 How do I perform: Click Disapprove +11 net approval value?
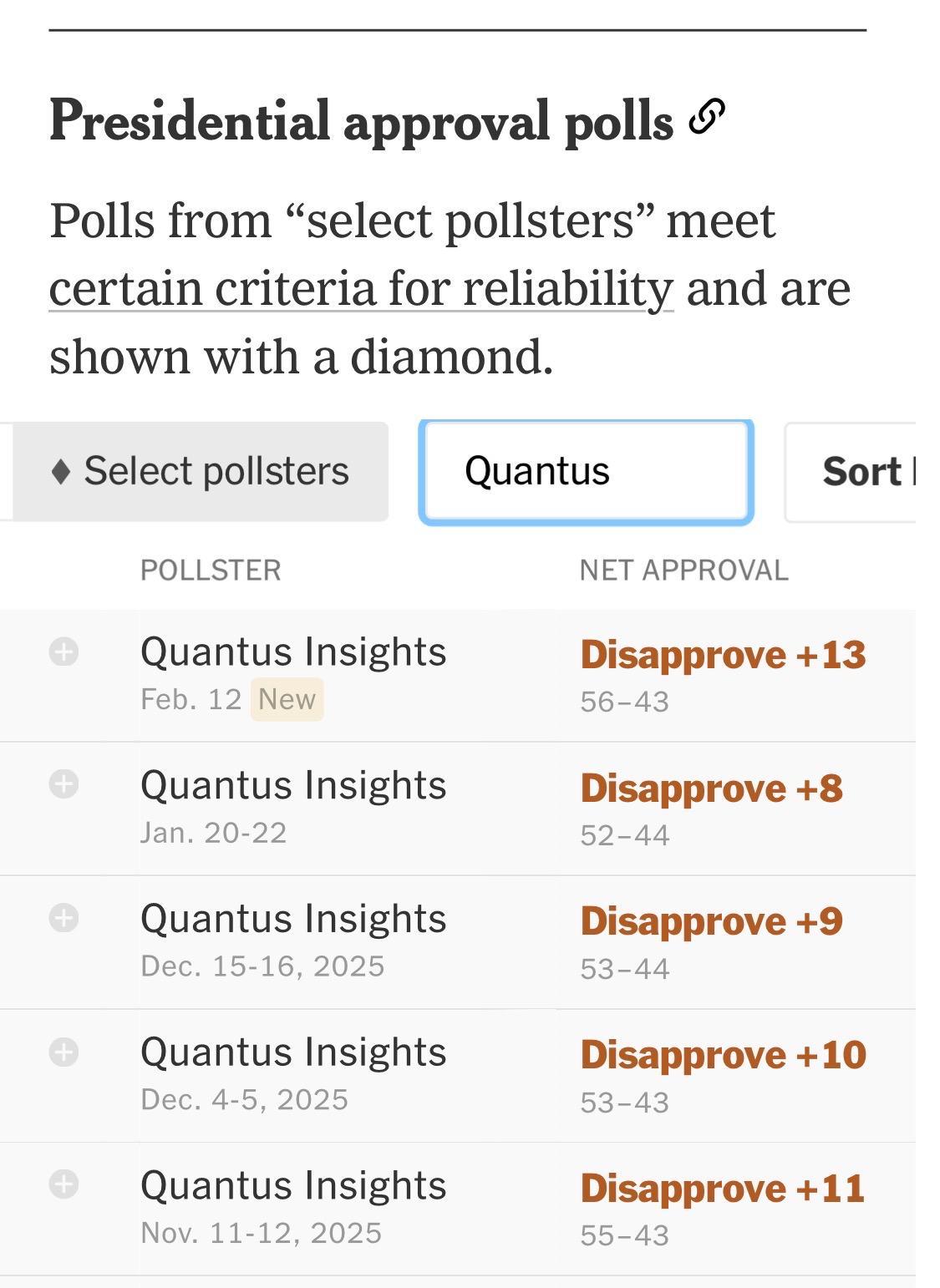[x=723, y=1189]
